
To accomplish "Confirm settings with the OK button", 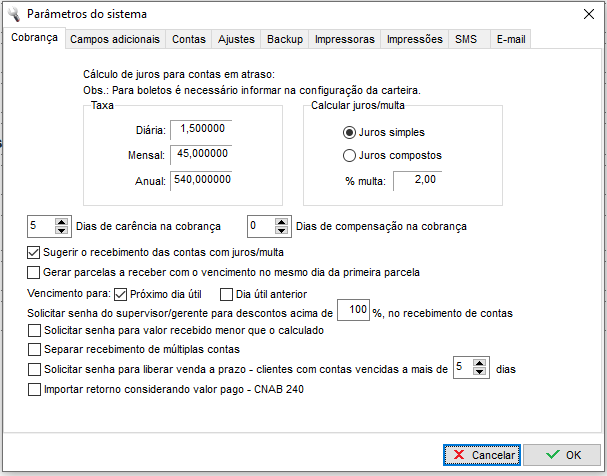I will (562, 455).
